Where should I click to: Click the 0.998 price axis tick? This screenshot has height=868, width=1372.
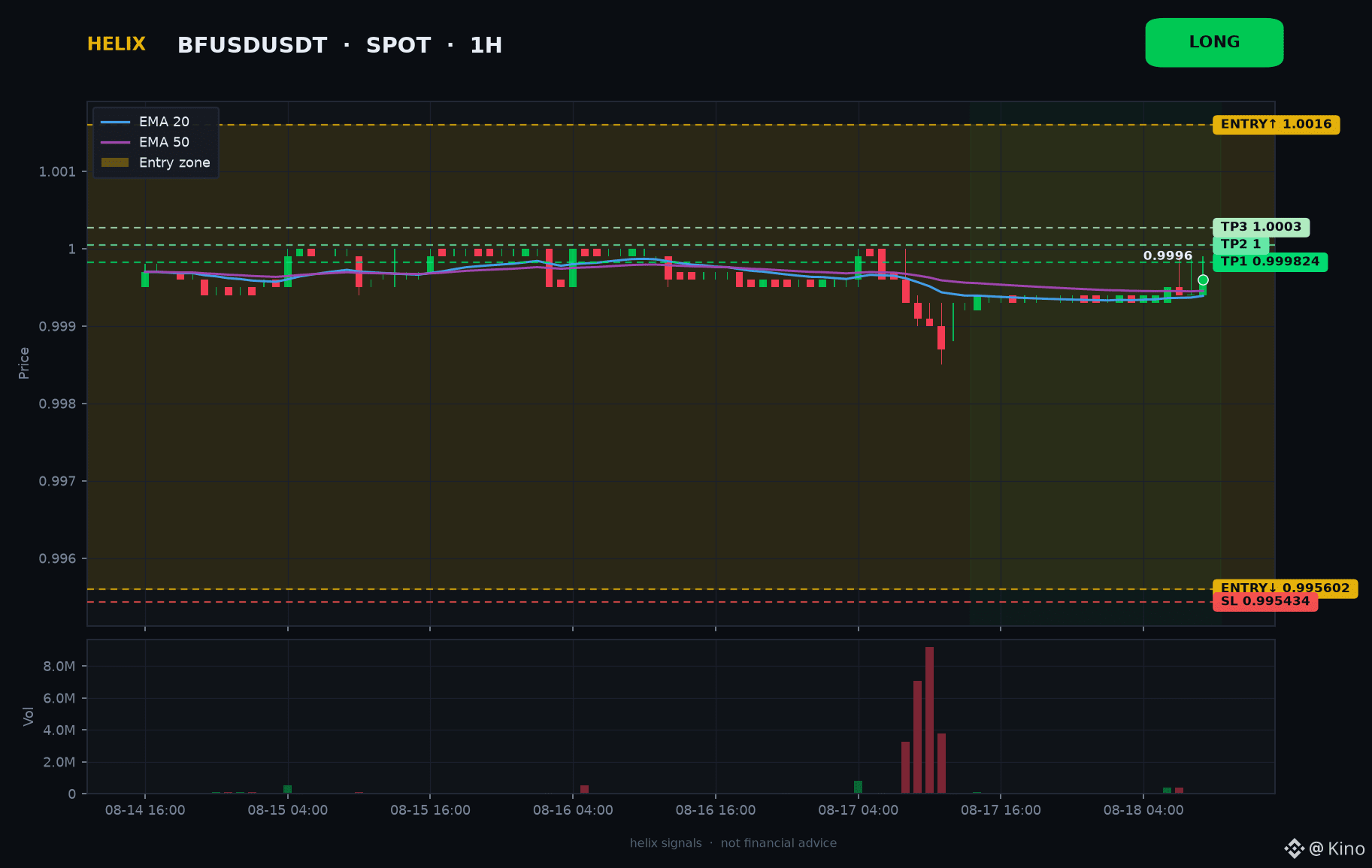pos(58,404)
